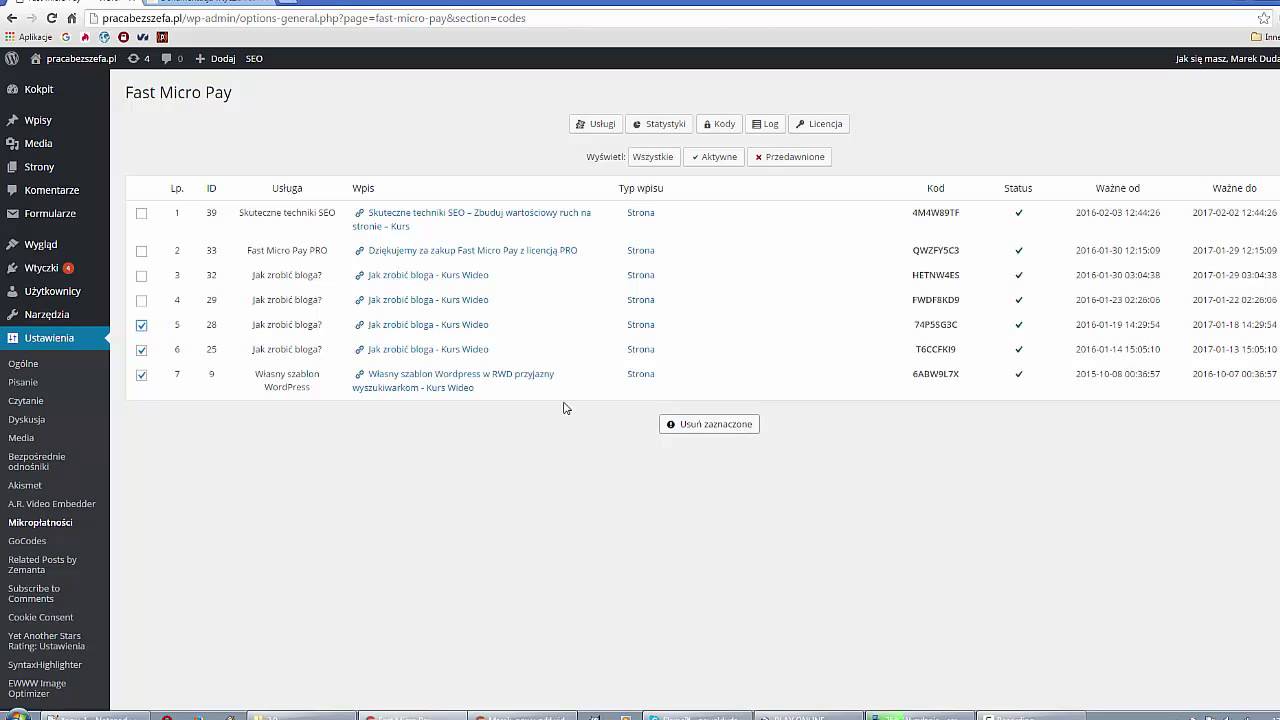Open EWWW Image Optimizer settings
Screen dimensions: 1280x720
point(37,688)
